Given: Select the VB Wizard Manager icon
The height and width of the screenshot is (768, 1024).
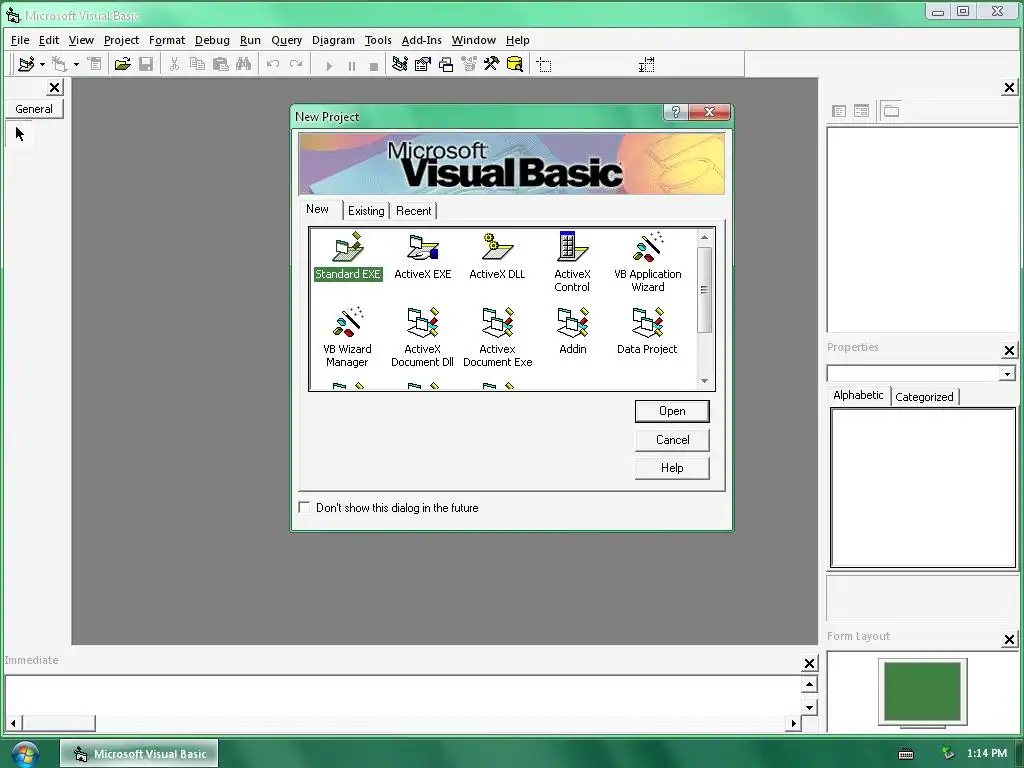Looking at the screenshot, I should (x=347, y=337).
